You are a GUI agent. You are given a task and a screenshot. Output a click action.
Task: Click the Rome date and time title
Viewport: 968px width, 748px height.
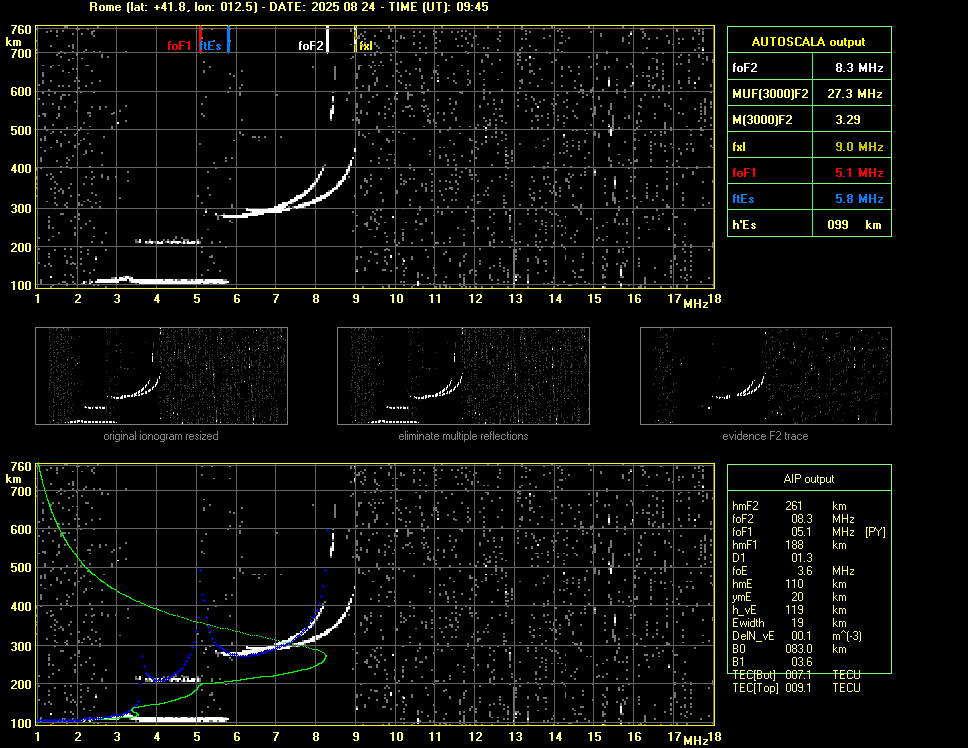[289, 7]
